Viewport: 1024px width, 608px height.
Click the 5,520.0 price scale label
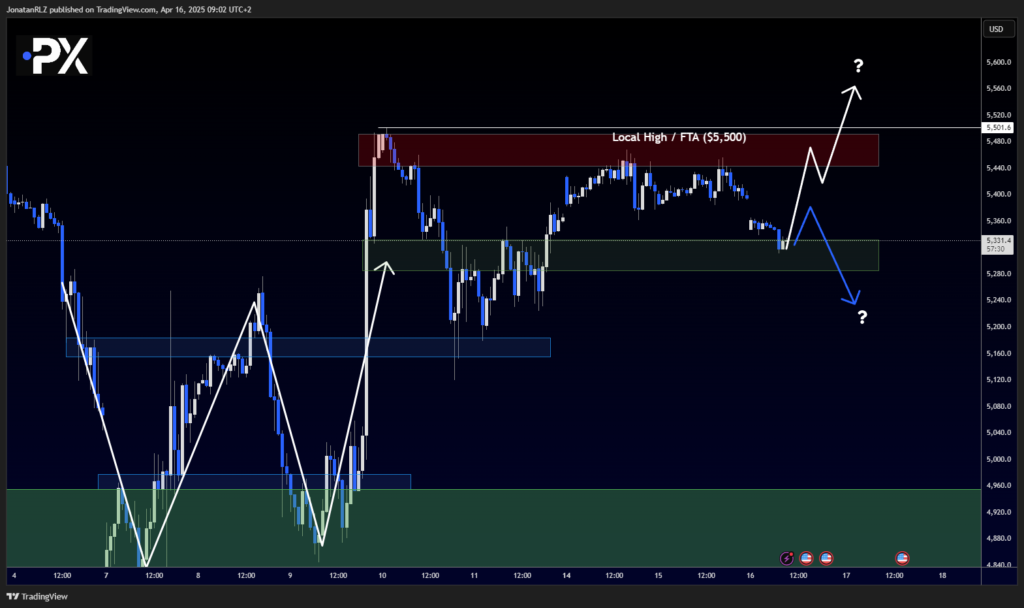[999, 116]
